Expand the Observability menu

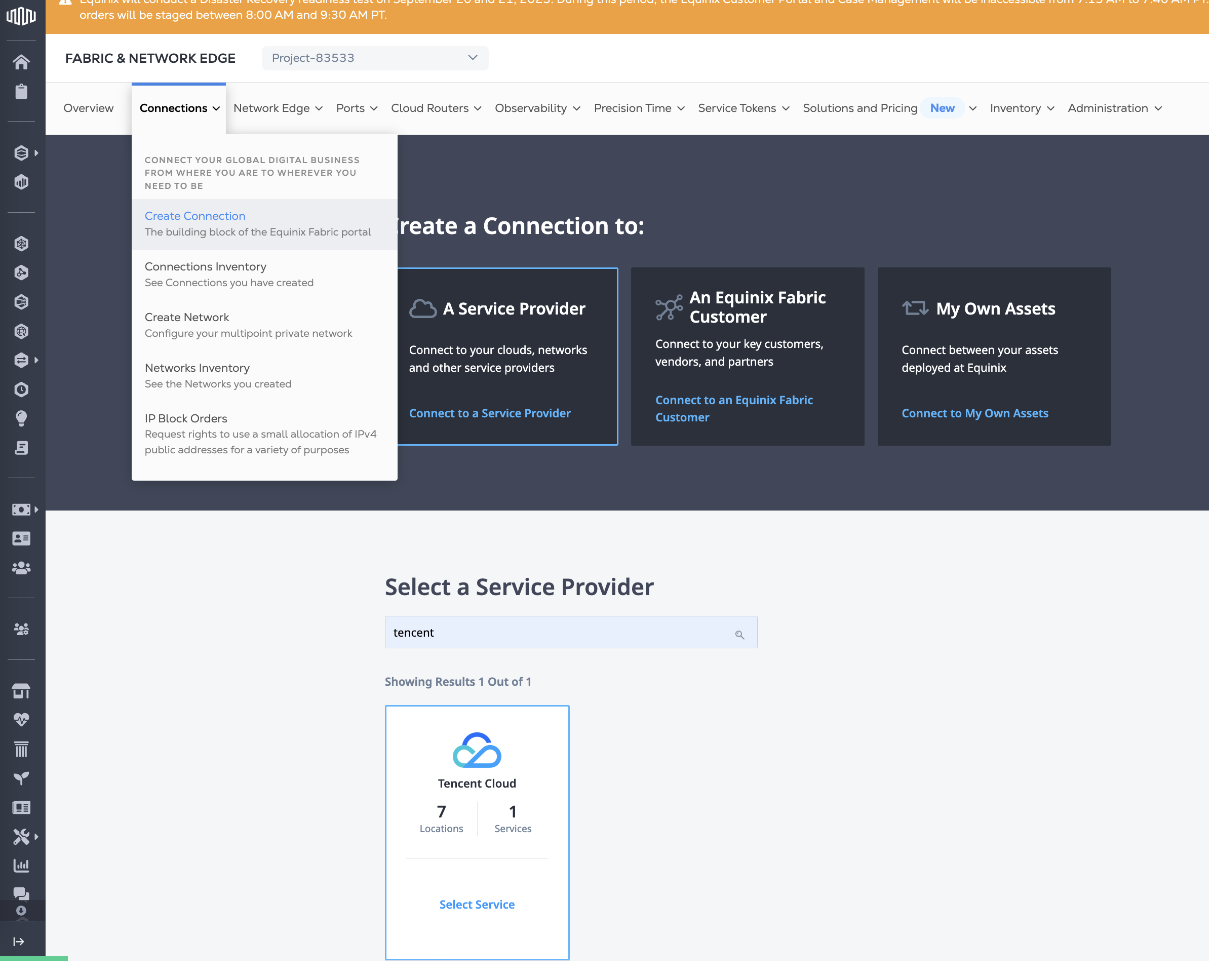click(x=538, y=108)
